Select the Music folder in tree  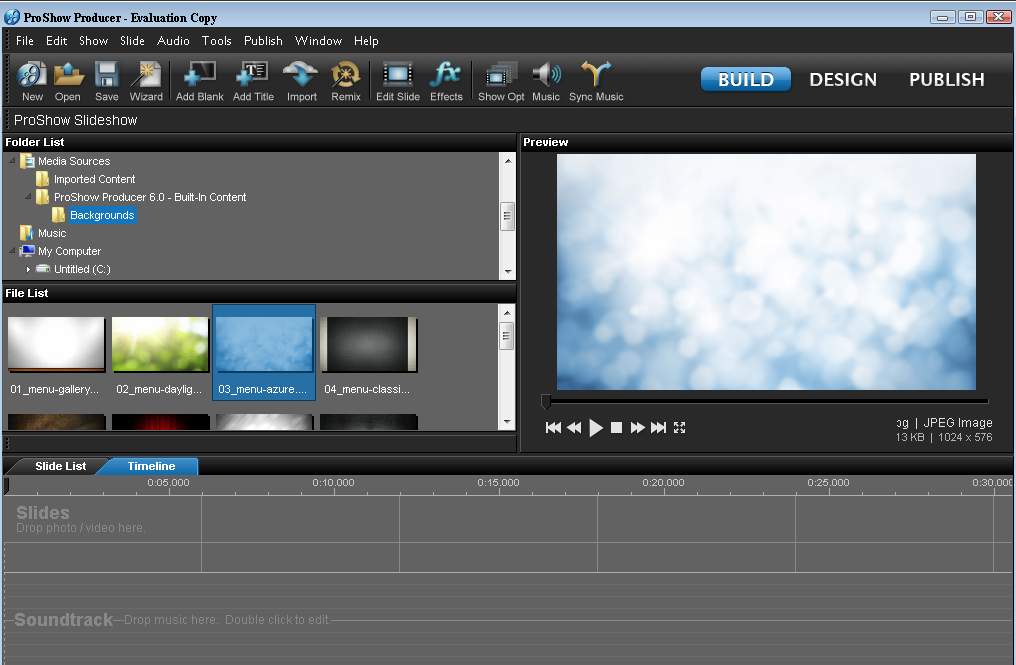click(52, 233)
